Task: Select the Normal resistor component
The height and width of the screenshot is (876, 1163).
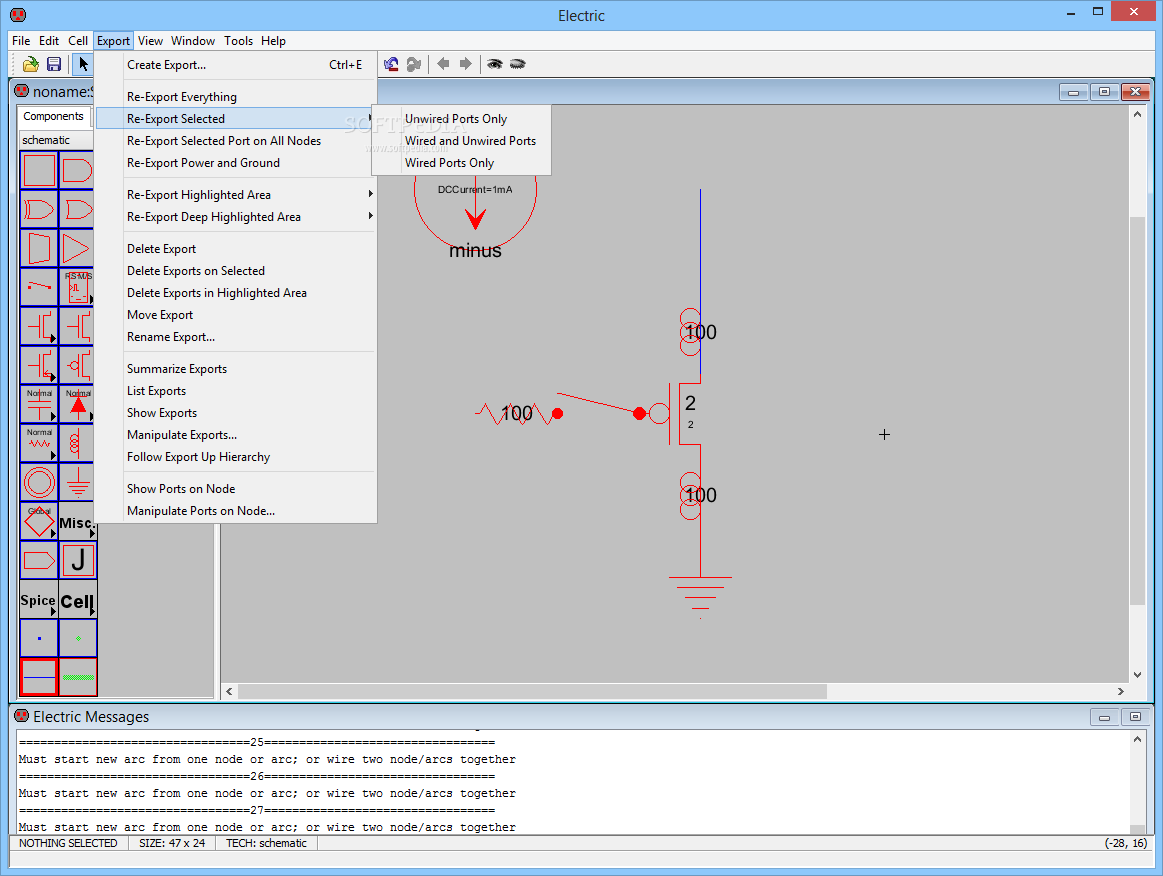Action: pyautogui.click(x=39, y=443)
